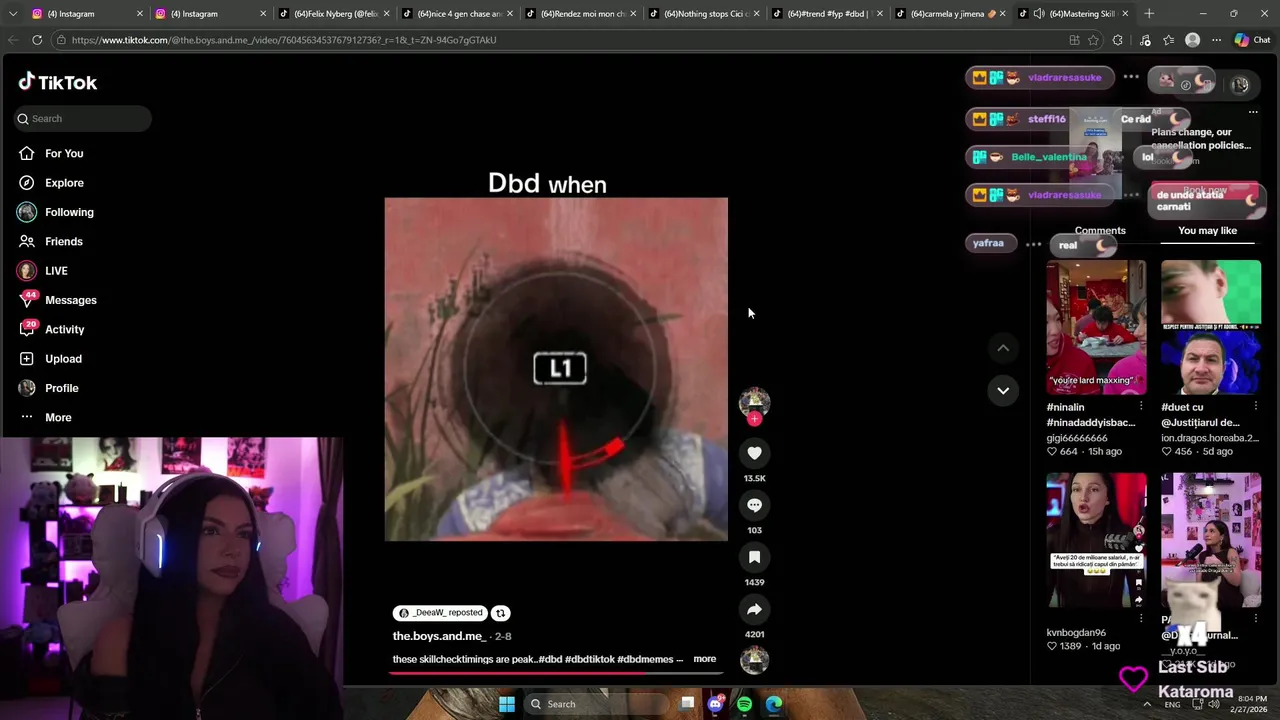Expand the caption with more
Screen dimensions: 1280x720
[705, 659]
